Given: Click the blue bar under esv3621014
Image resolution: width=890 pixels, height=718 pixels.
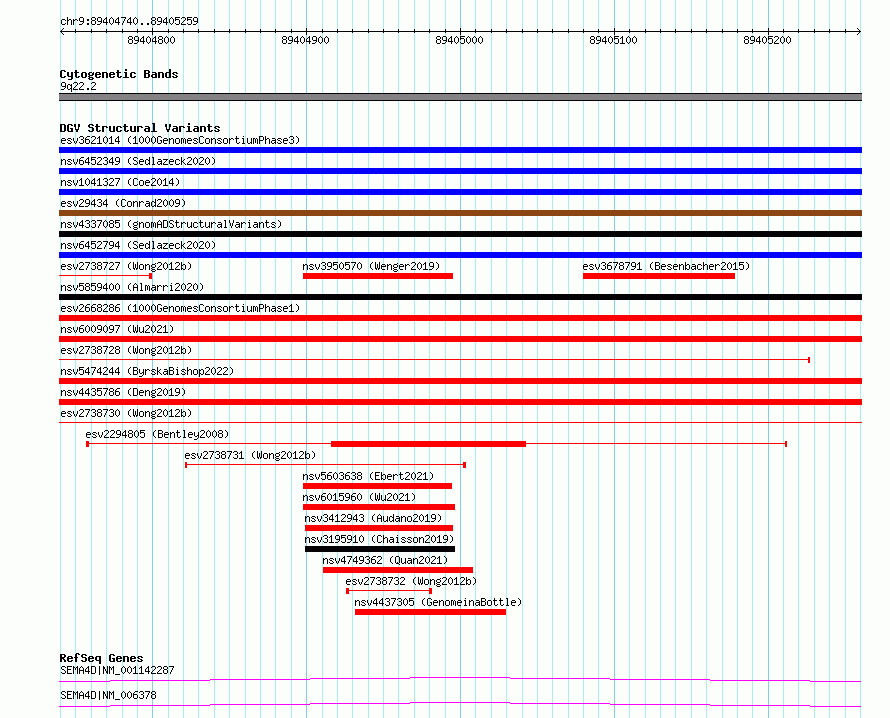Looking at the screenshot, I should tap(460, 150).
